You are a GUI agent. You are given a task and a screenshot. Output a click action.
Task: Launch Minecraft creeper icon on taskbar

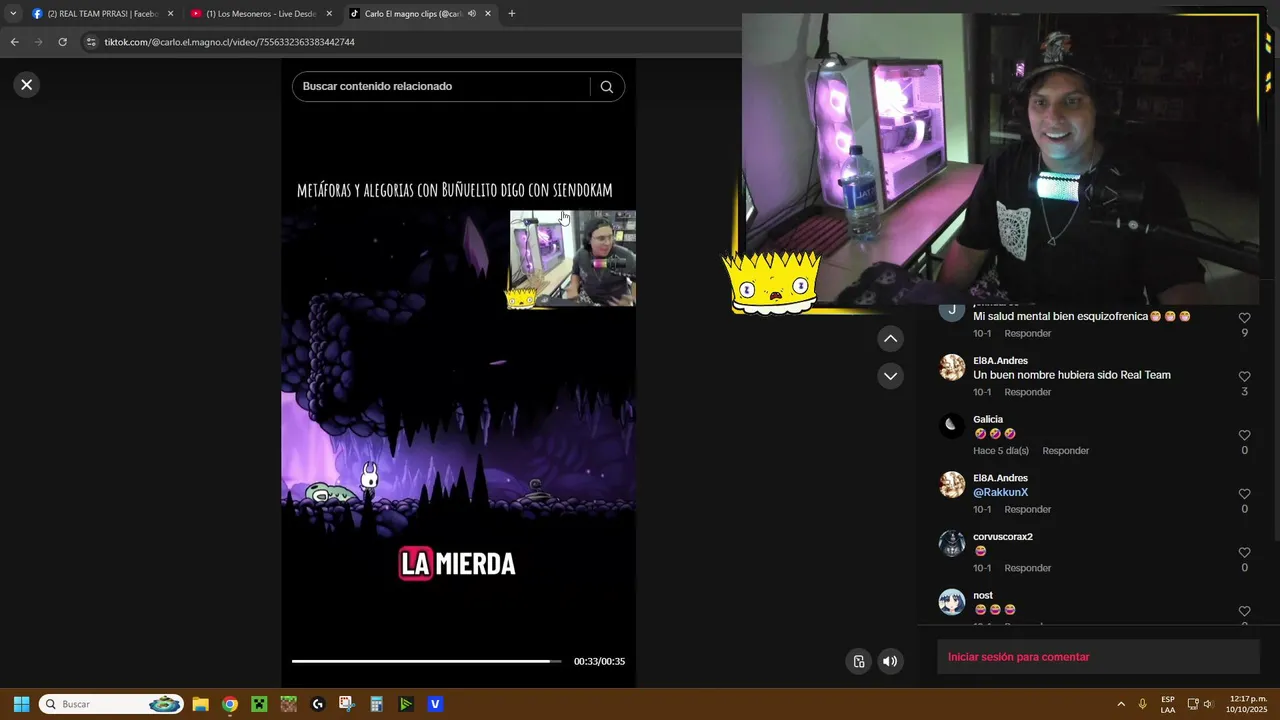point(259,704)
